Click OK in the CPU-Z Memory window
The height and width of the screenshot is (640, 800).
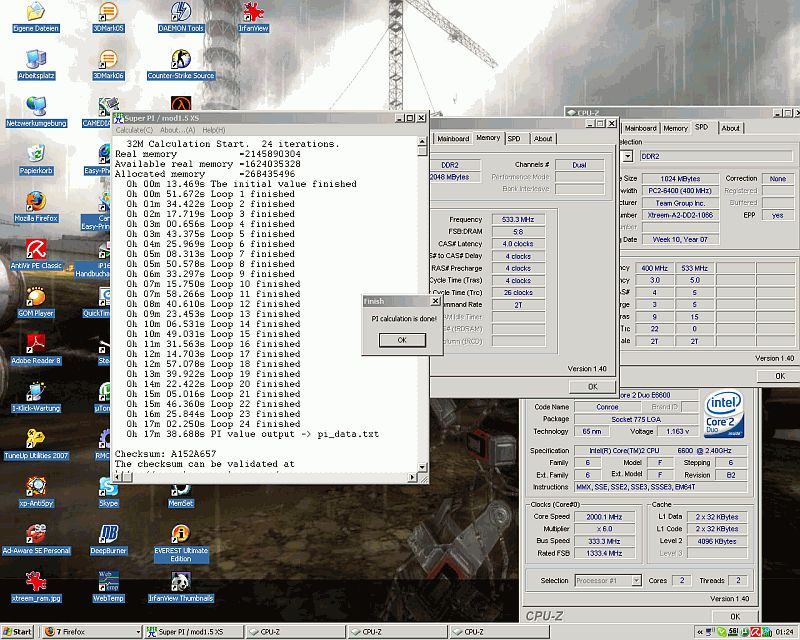tap(592, 386)
